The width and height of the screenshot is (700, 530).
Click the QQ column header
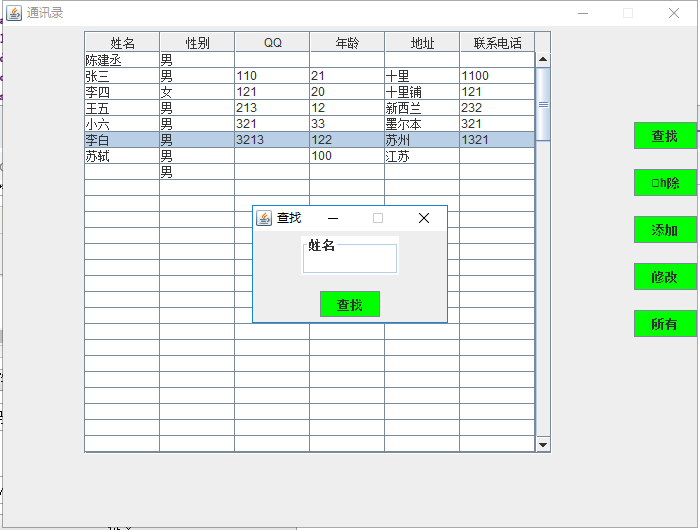pyautogui.click(x=272, y=42)
